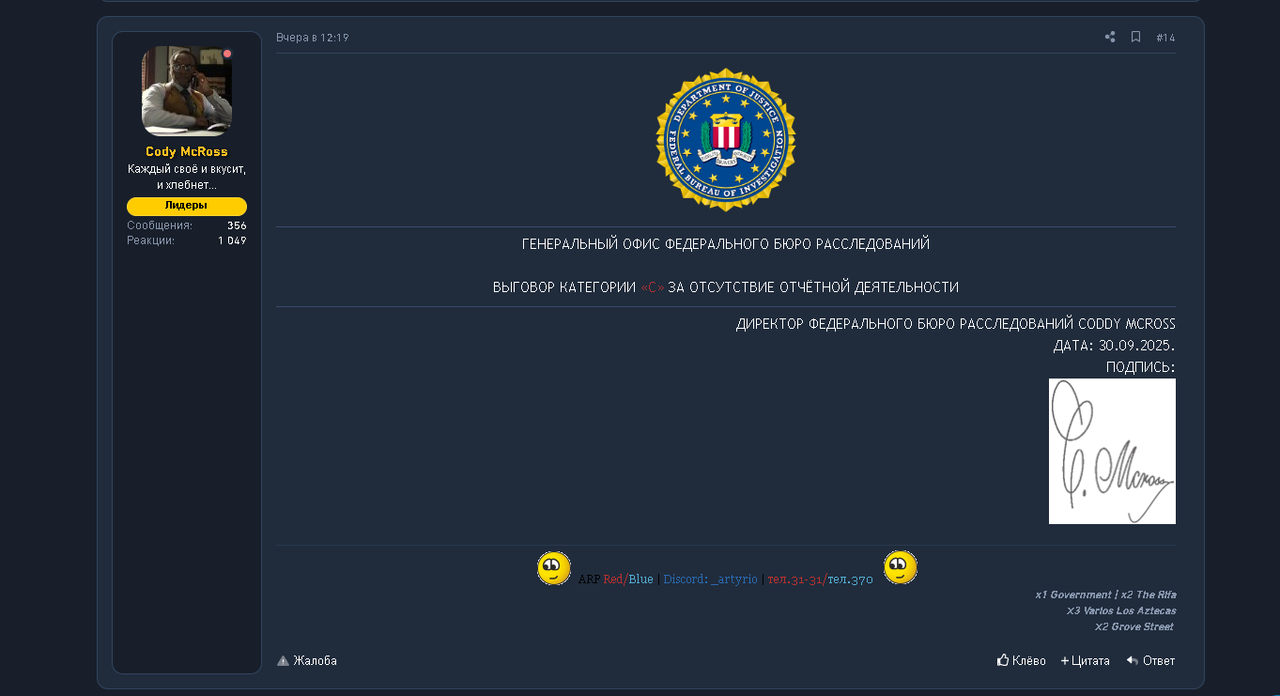This screenshot has width=1280, height=696.
Task: Select the ДАТА: 30.09.2025 text
Action: pos(1114,346)
